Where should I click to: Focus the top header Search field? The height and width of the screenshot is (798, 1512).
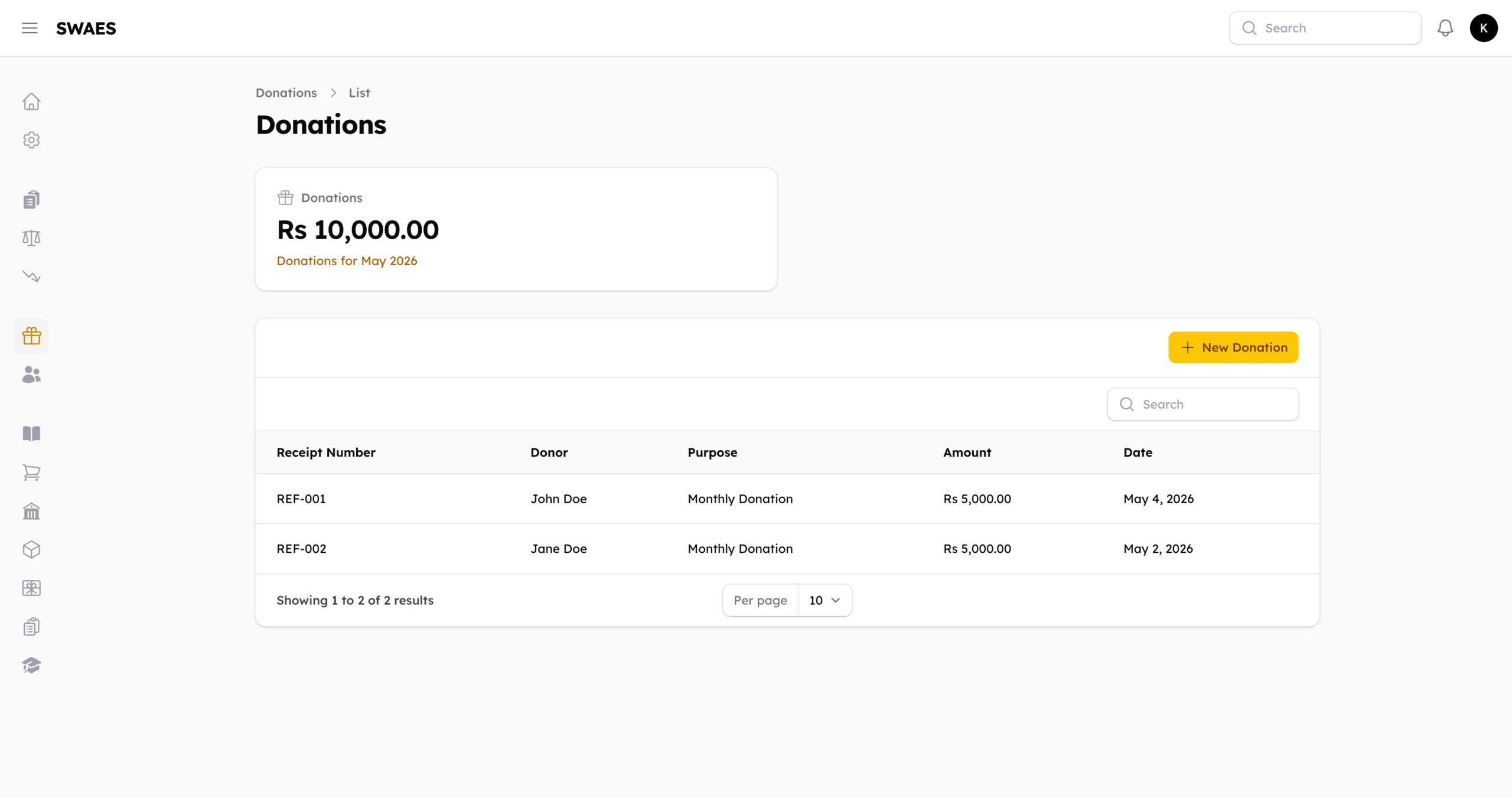coord(1325,28)
